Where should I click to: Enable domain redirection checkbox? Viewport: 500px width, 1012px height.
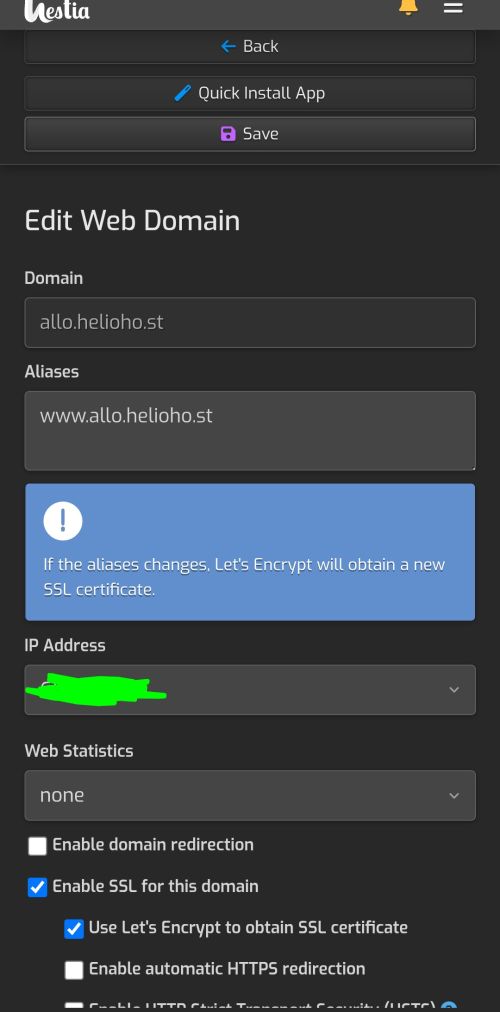tap(37, 845)
